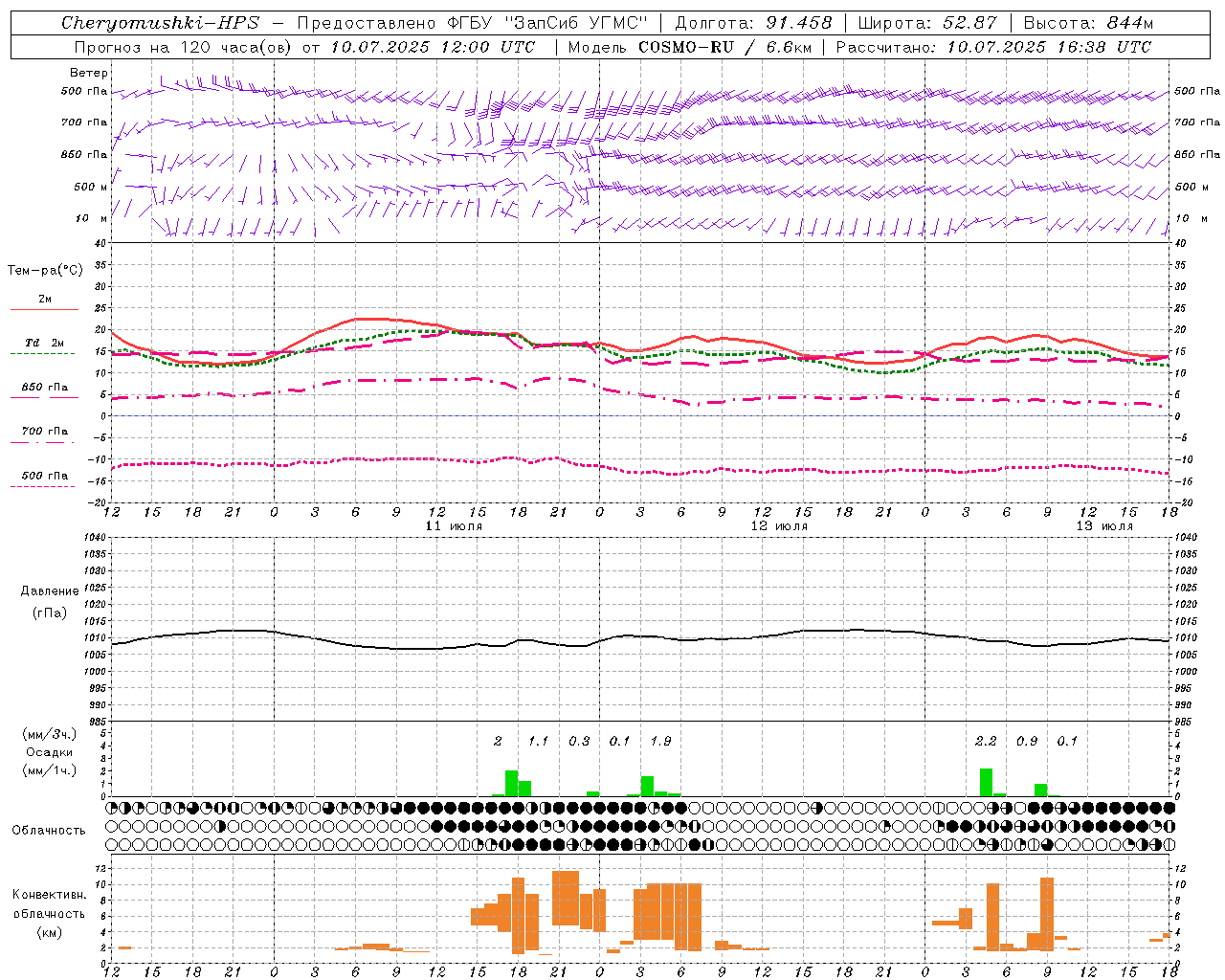Click the "Давление" pressure panel label
The width and height of the screenshot is (1225, 980).
50,591
